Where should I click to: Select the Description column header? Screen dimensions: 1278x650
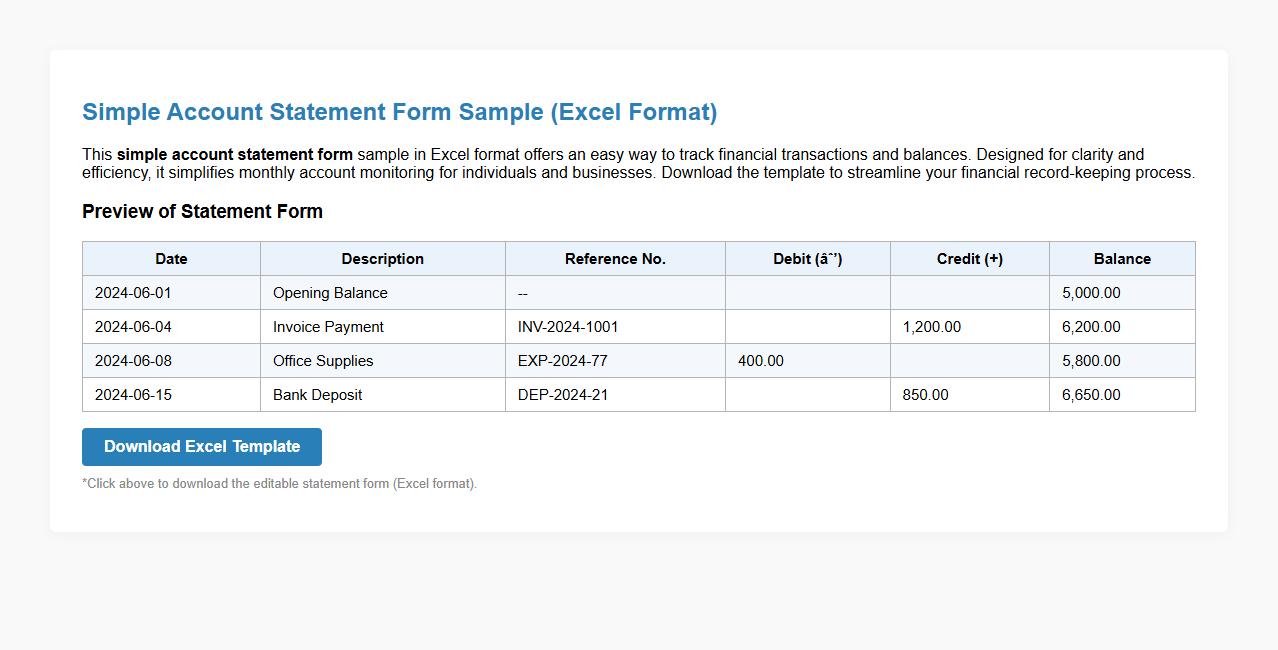(382, 258)
